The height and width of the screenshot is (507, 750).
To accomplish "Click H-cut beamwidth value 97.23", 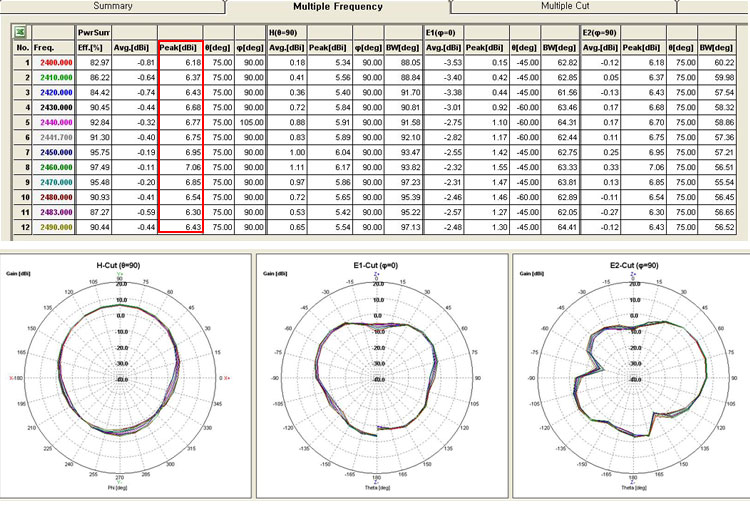I will click(x=403, y=182).
